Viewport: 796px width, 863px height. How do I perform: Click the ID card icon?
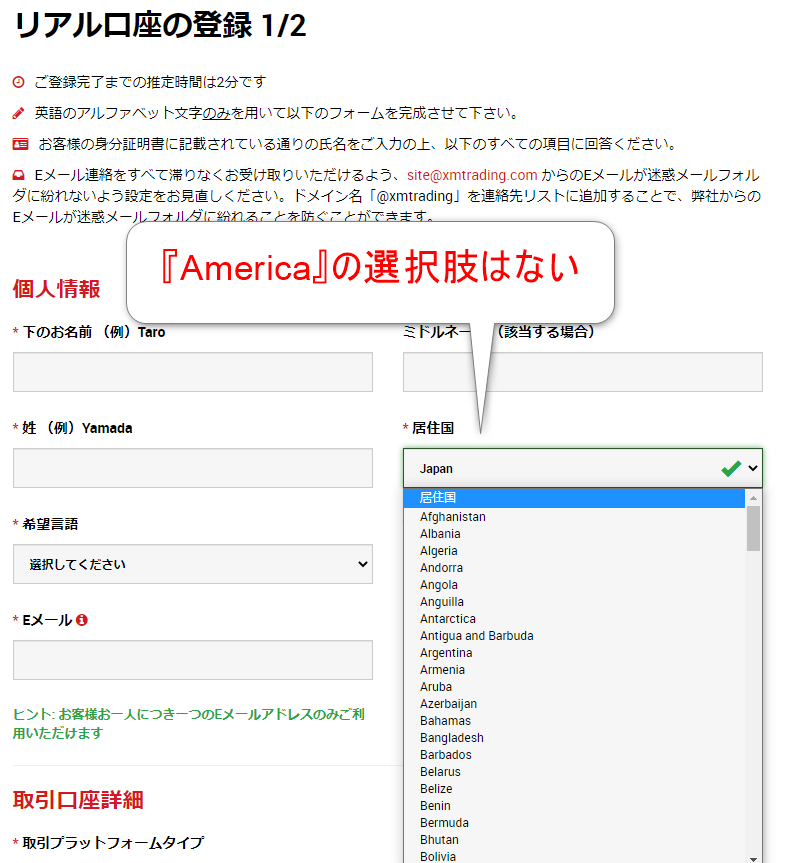click(20, 144)
